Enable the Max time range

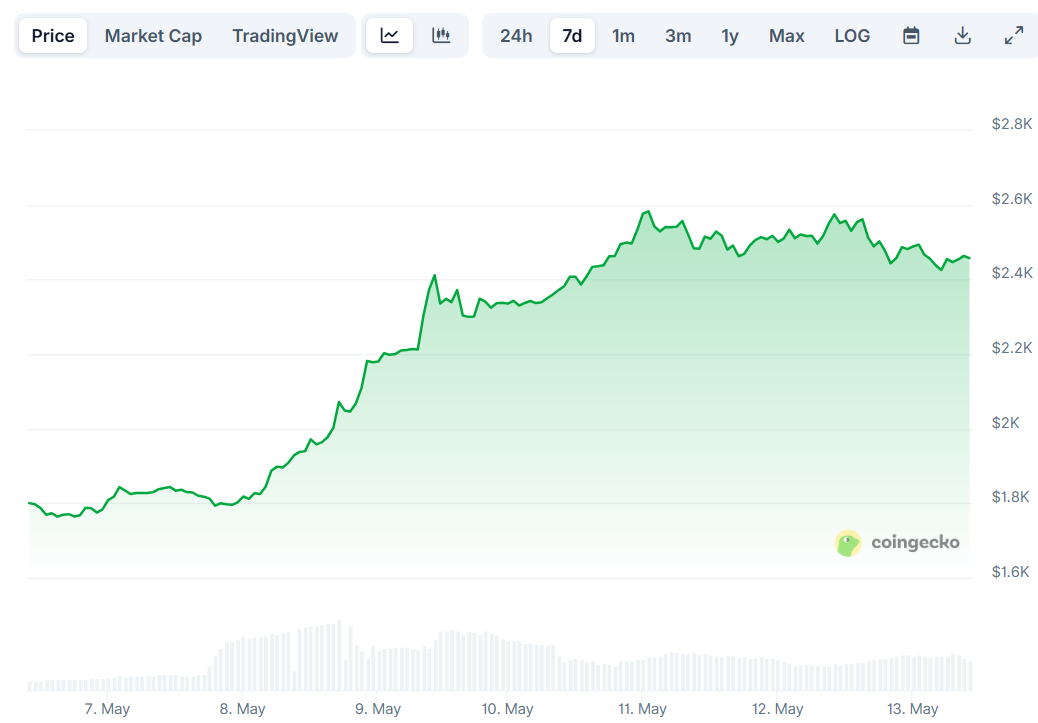point(787,35)
